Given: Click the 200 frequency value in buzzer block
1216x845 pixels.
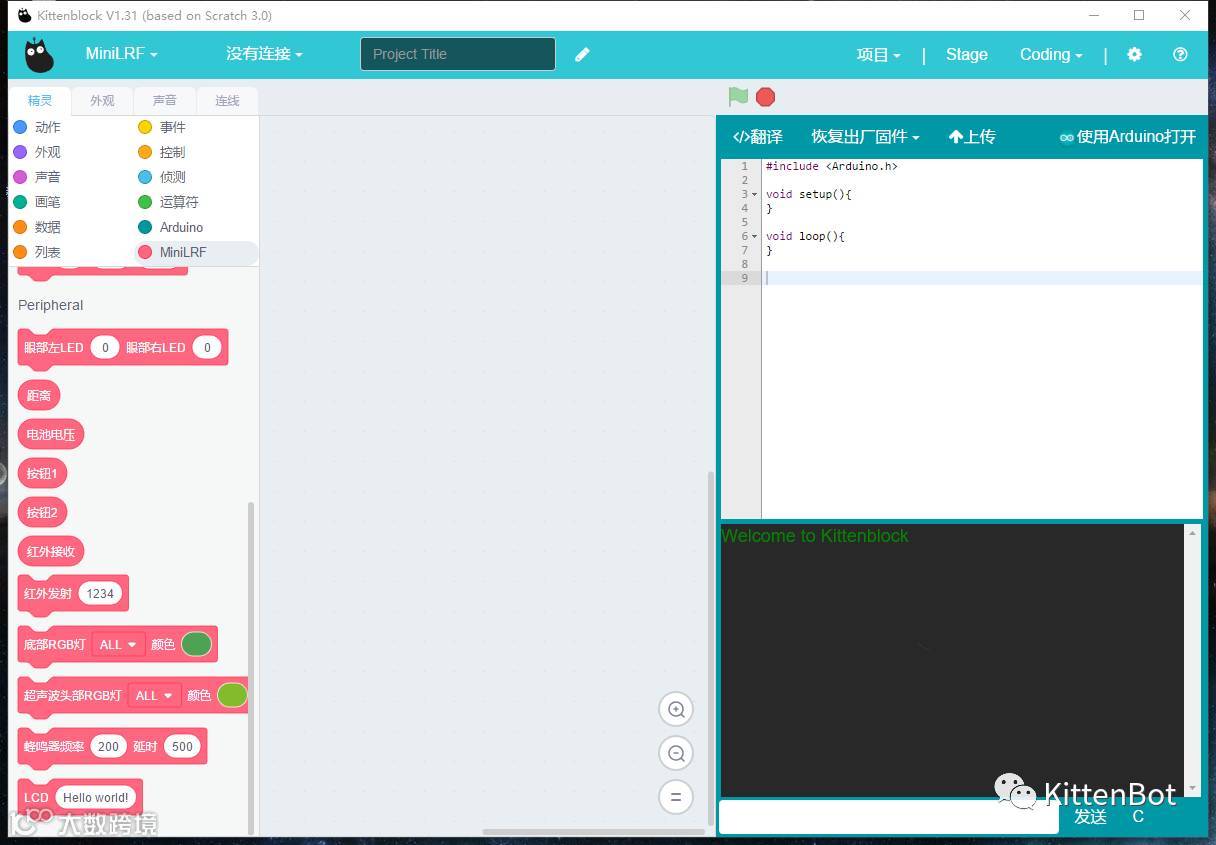Looking at the screenshot, I should point(108,746).
